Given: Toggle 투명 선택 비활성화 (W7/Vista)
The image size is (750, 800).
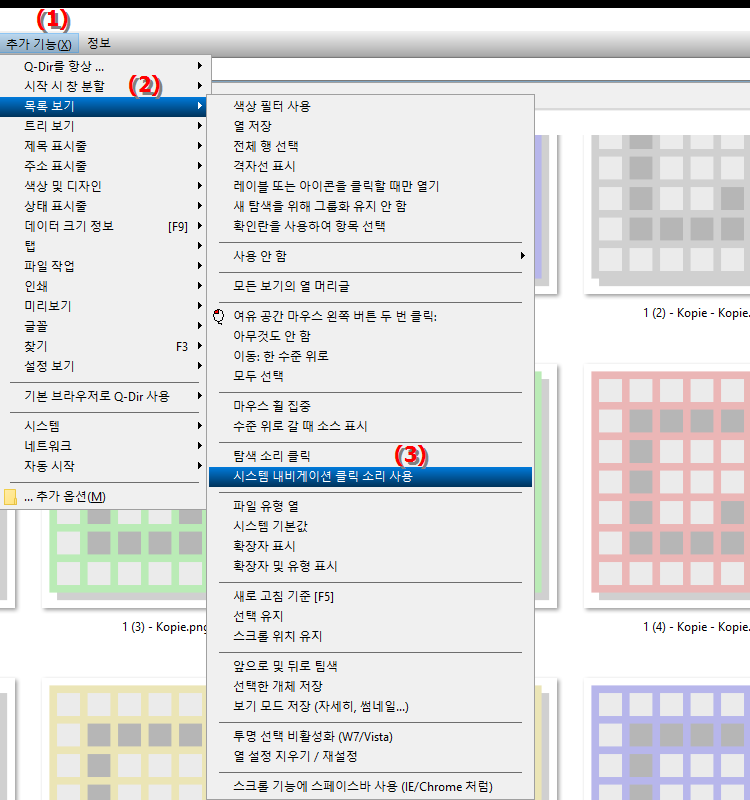Looking at the screenshot, I should (370, 736).
